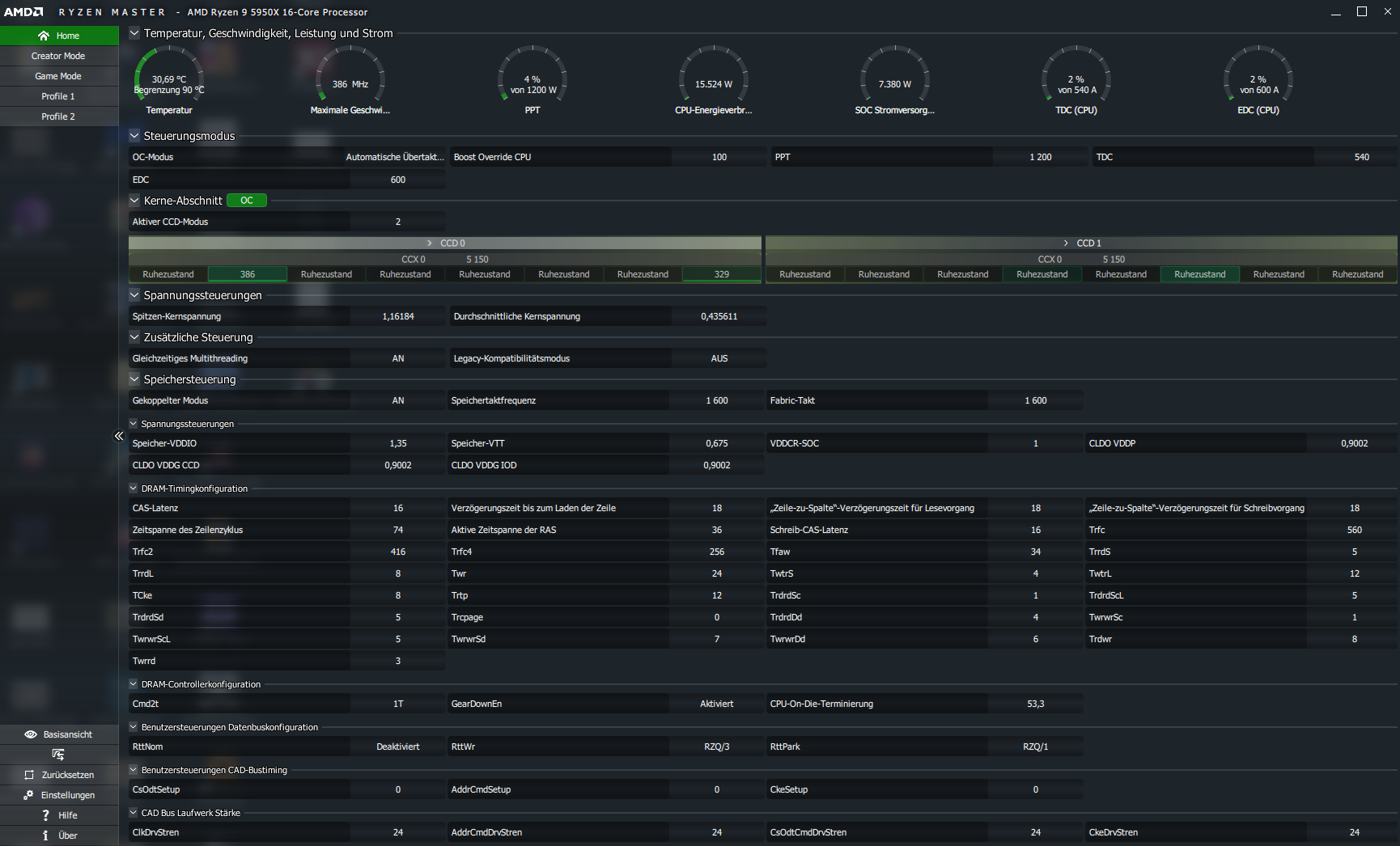Image resolution: width=1400 pixels, height=846 pixels.
Task: Click the Speicher-VTT value 0,675
Action: tap(717, 443)
